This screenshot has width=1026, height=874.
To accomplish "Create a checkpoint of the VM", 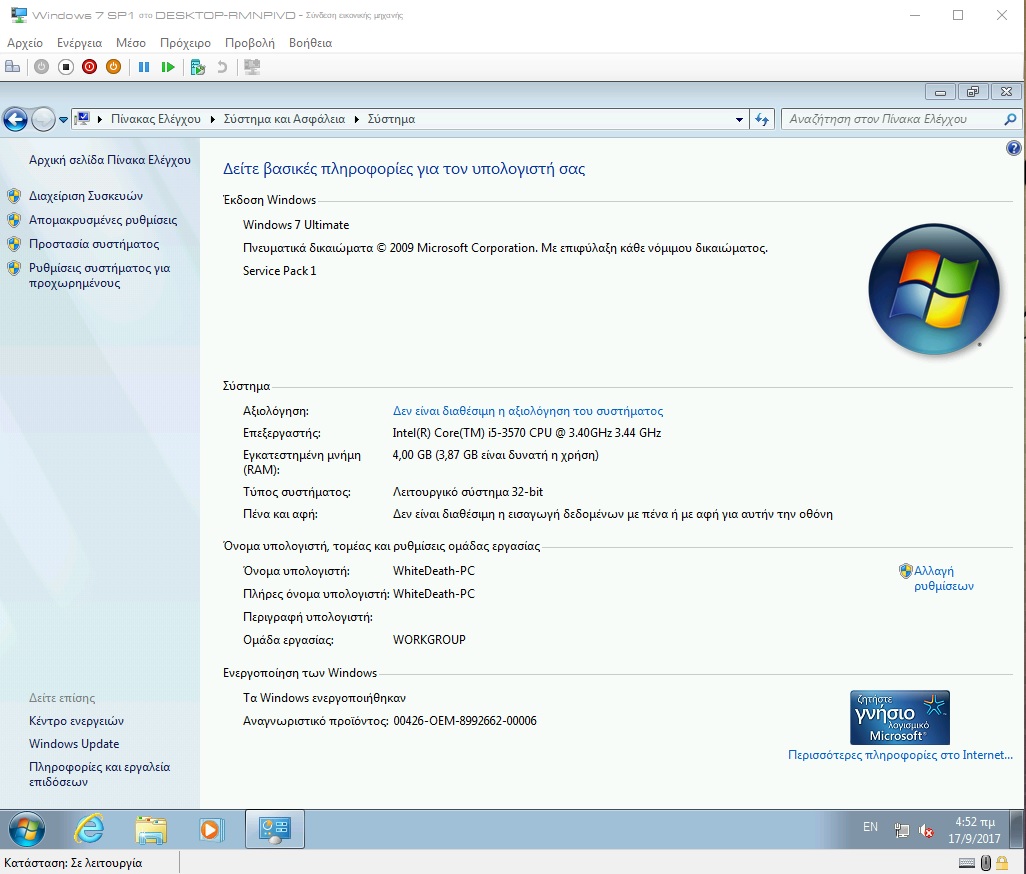I will 198,67.
